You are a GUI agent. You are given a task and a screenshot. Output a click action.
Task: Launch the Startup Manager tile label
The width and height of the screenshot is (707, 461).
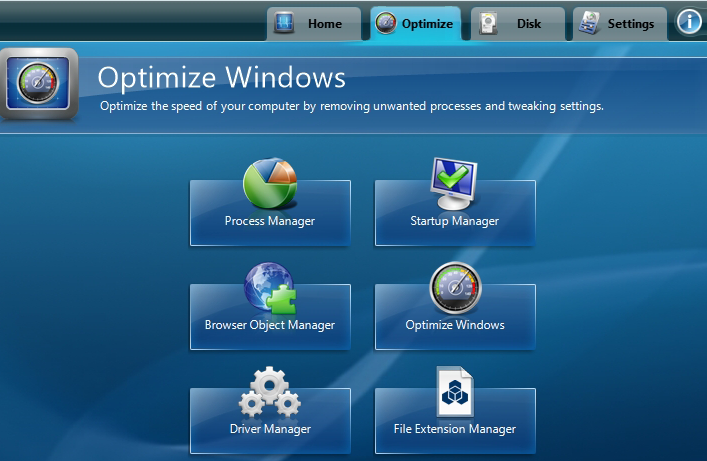tap(455, 221)
